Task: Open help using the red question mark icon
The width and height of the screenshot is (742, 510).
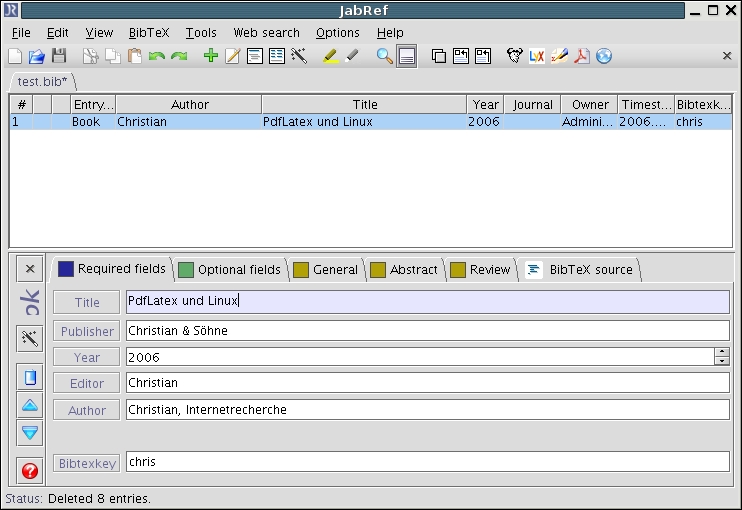Action: click(x=30, y=470)
